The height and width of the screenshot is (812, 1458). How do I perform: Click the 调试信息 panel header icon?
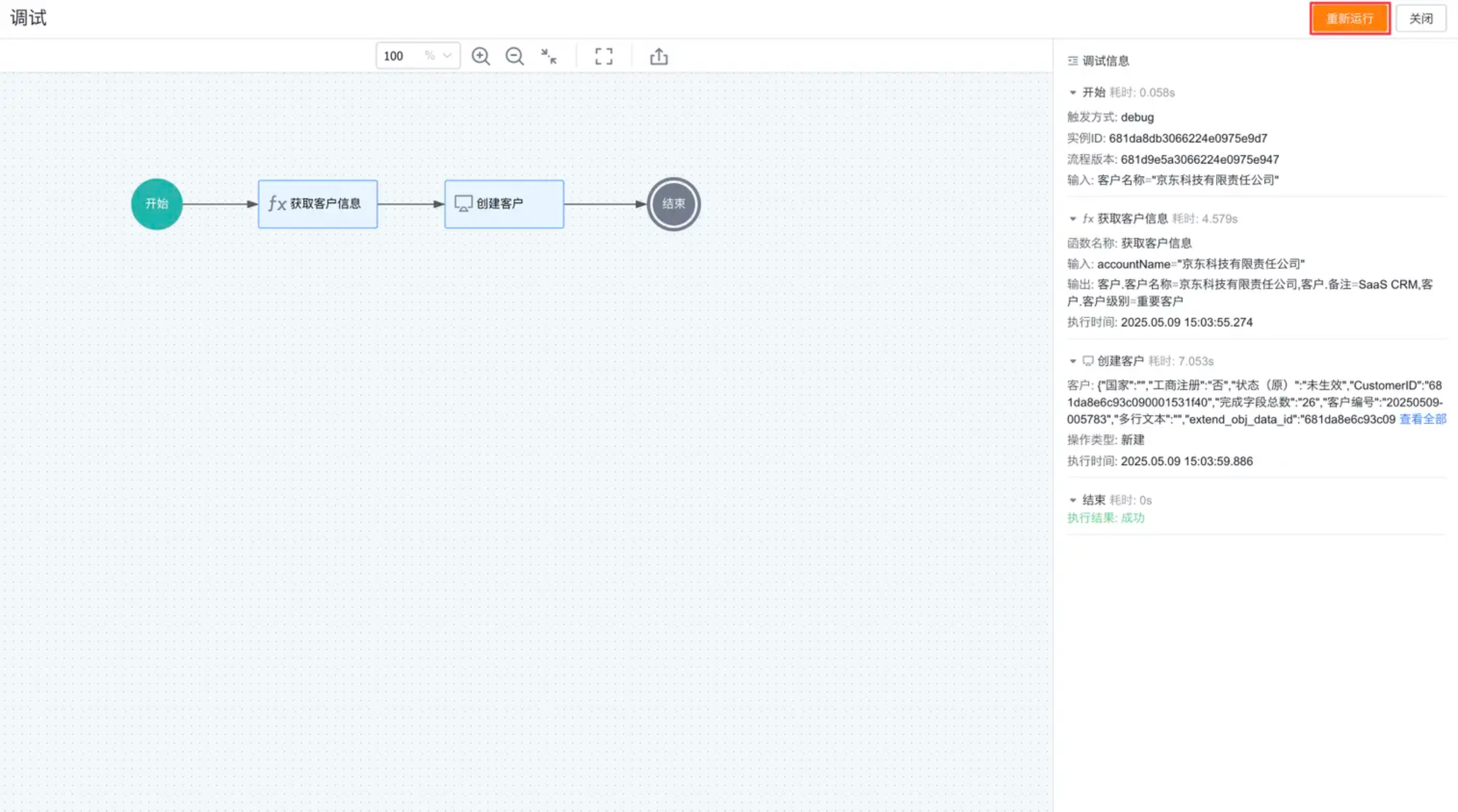1073,61
